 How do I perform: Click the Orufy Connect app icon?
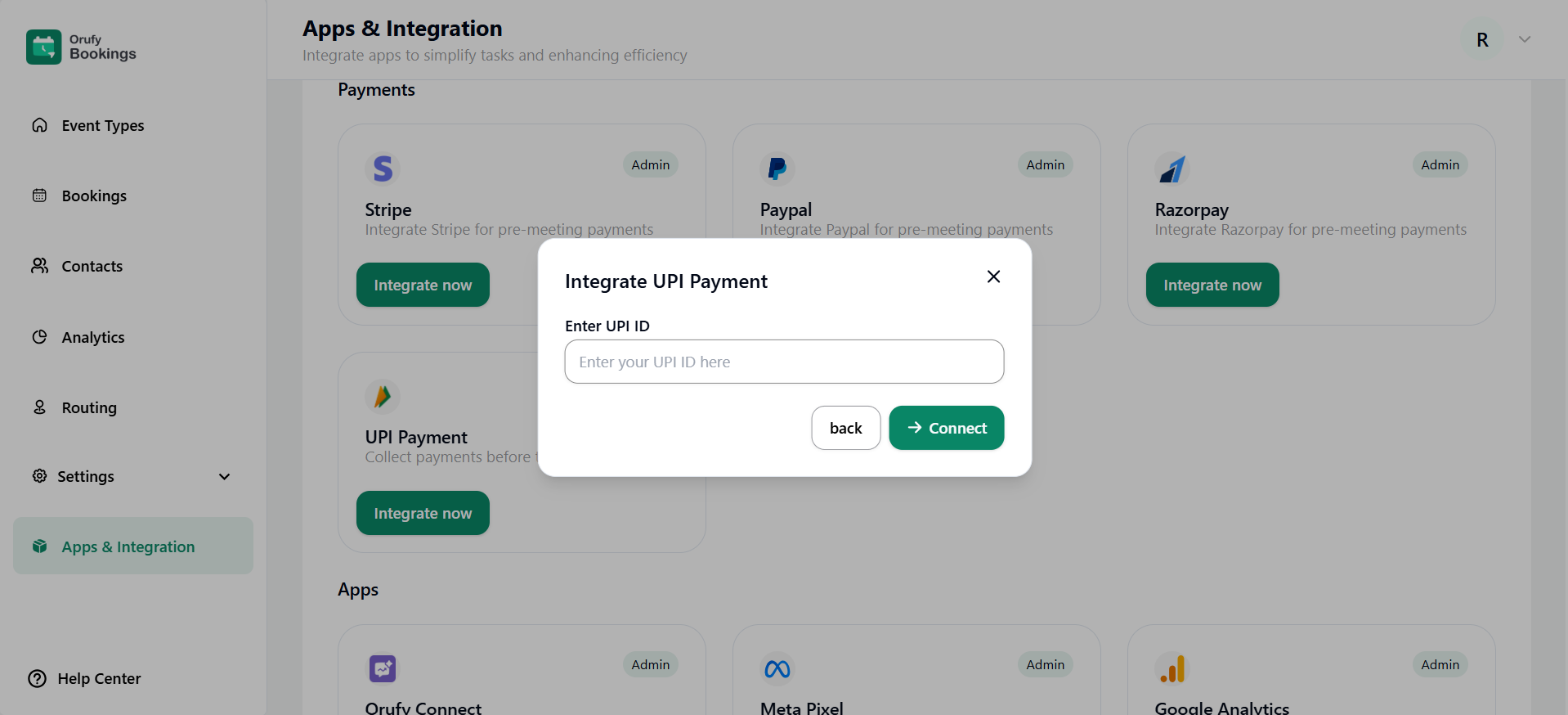(x=382, y=668)
